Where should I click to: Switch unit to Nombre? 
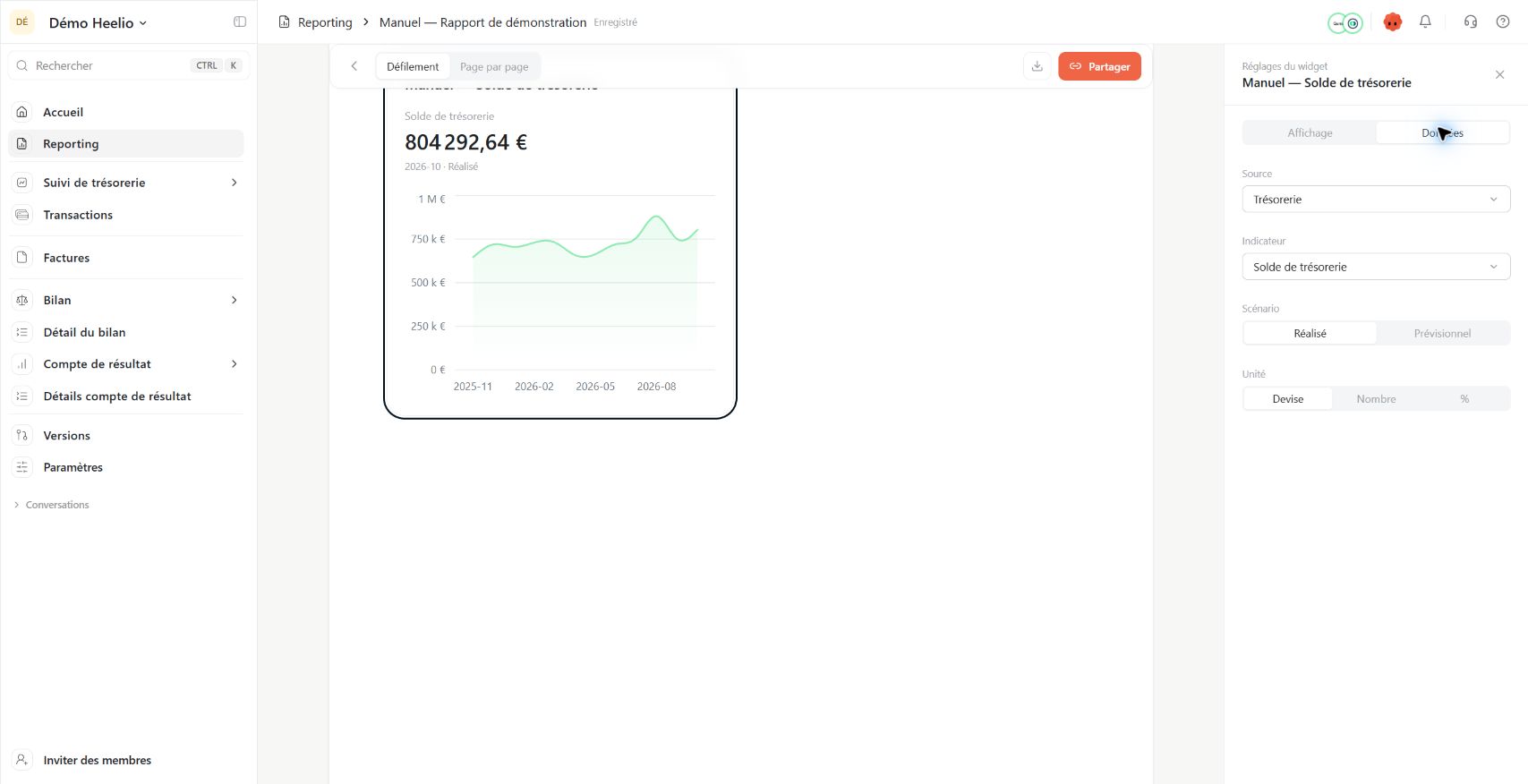[1376, 399]
